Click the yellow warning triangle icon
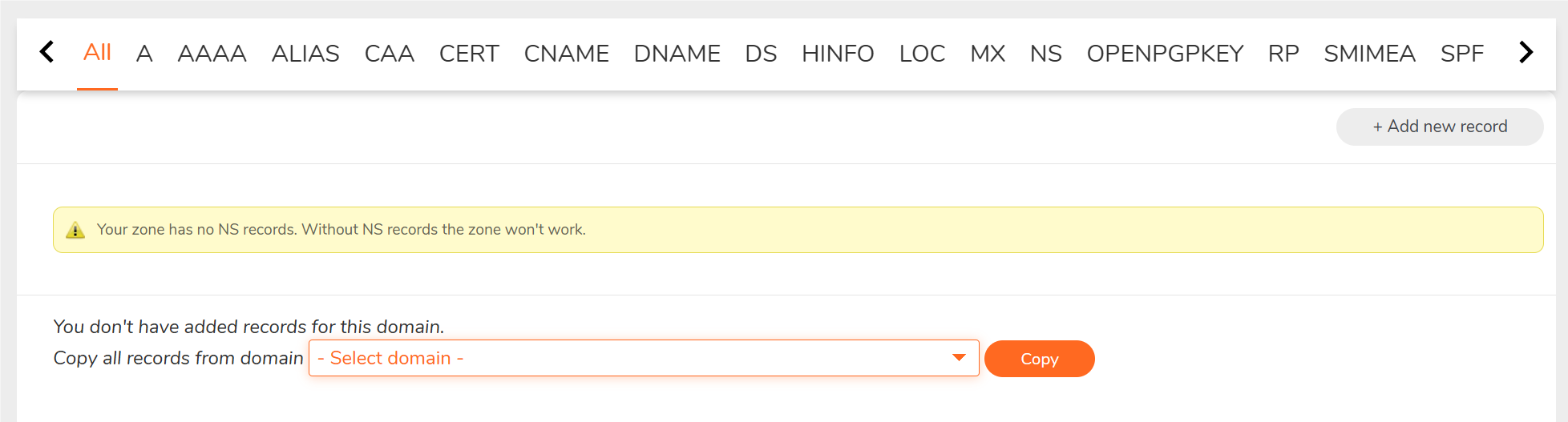This screenshot has height=422, width=1568. [x=75, y=230]
